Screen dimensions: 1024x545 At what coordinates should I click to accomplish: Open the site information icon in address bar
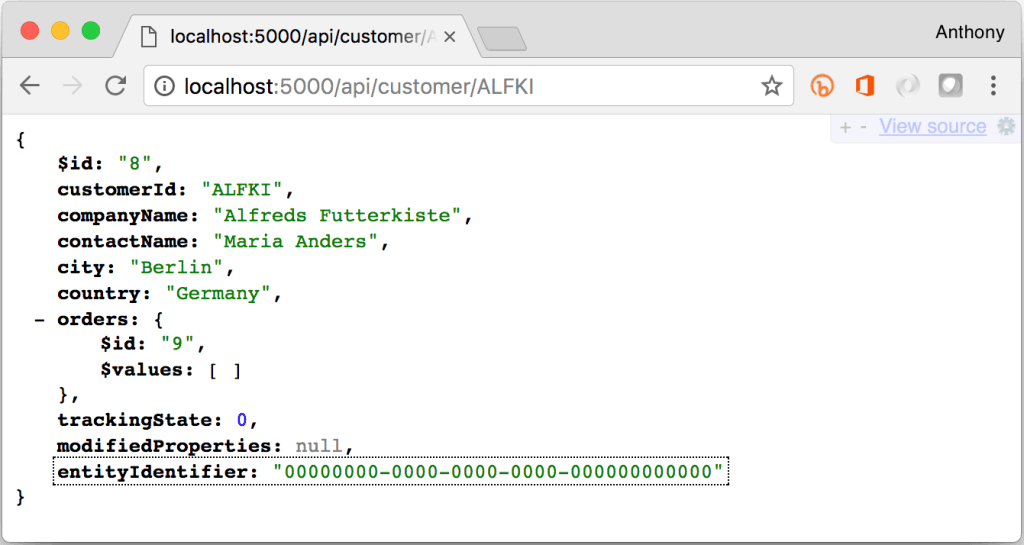pyautogui.click(x=165, y=86)
